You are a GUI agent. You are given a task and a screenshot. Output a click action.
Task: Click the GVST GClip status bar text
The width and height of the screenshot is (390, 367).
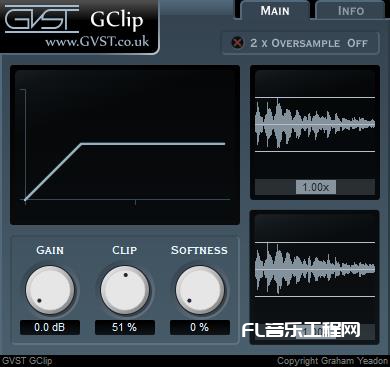pos(27,361)
